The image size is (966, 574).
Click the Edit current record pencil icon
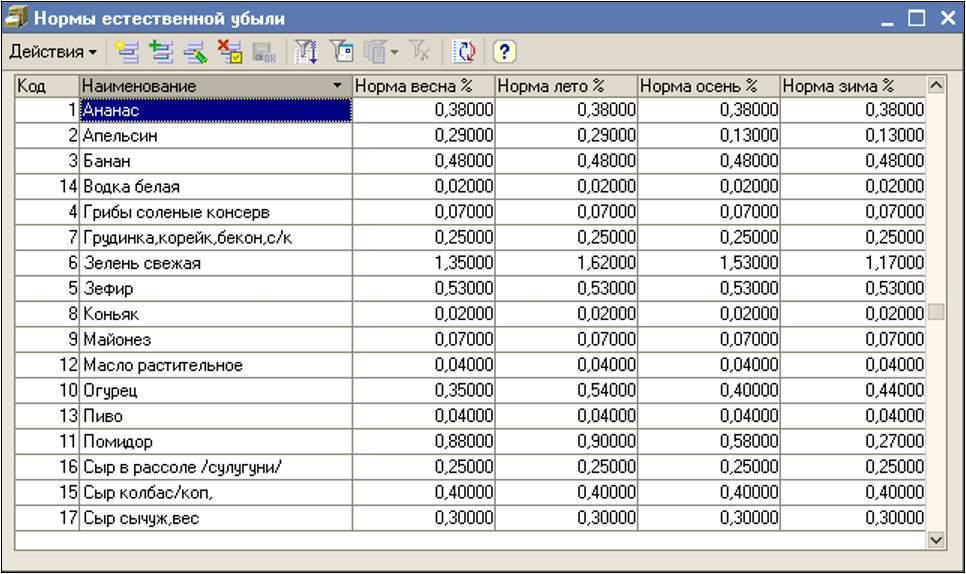click(x=194, y=50)
